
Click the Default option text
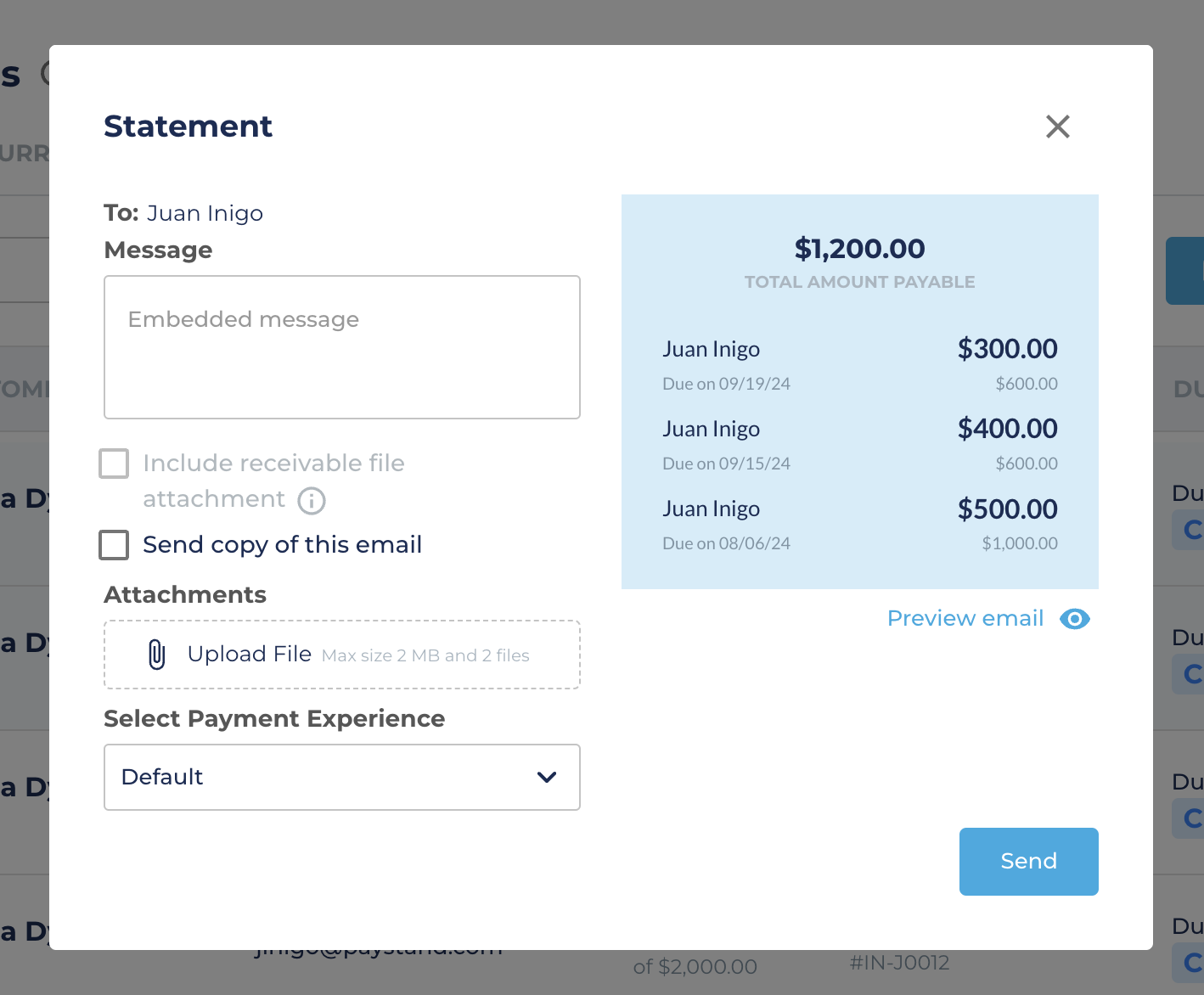(x=162, y=777)
